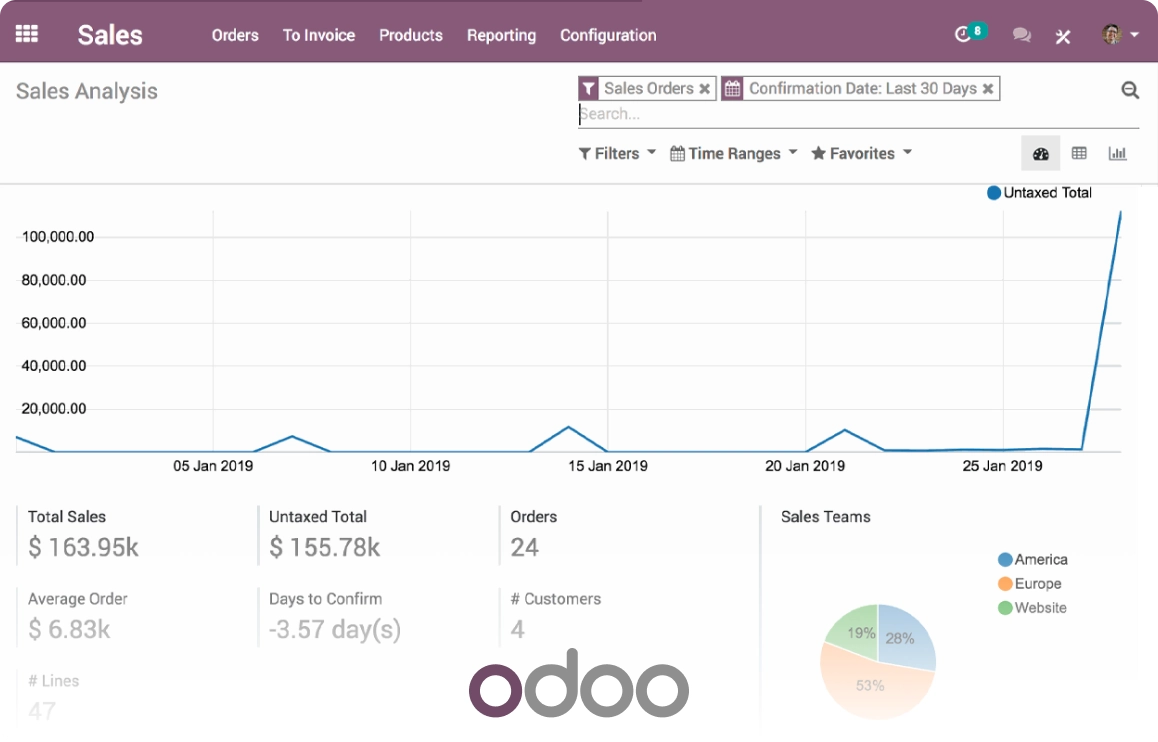Open the apps grid menu
The height and width of the screenshot is (742, 1158).
point(27,34)
